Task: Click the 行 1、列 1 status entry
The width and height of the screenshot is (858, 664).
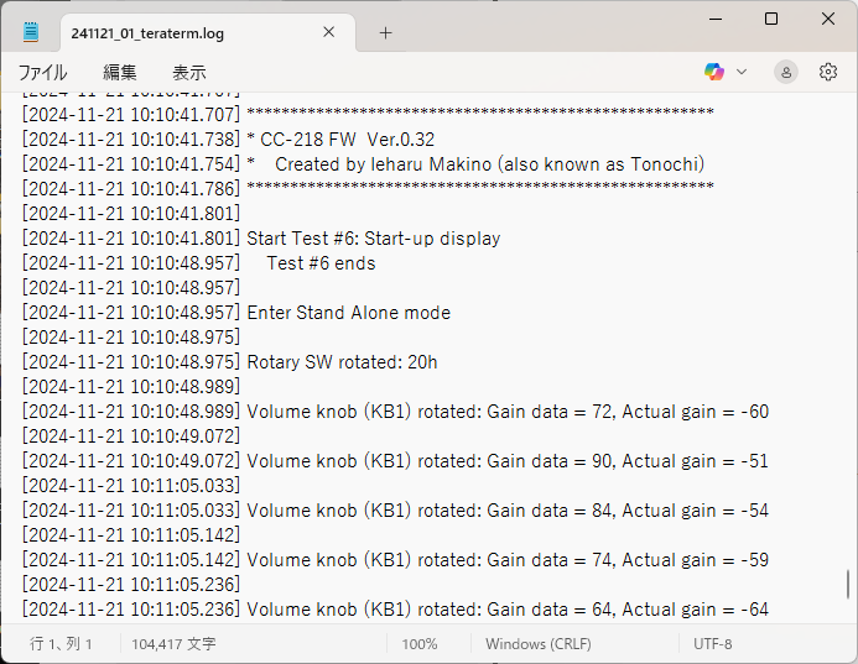Action: 61,644
